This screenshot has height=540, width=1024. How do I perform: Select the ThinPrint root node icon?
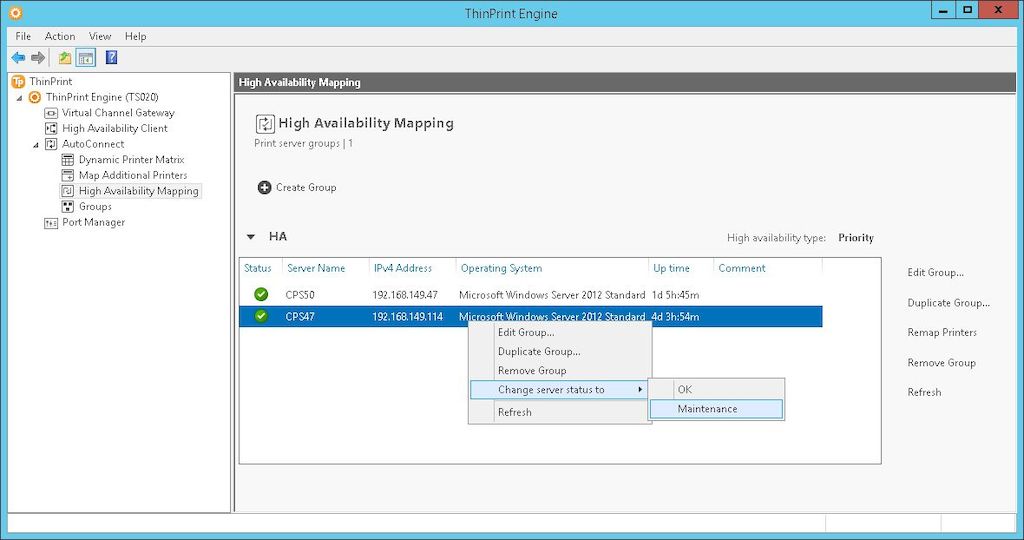[x=18, y=82]
